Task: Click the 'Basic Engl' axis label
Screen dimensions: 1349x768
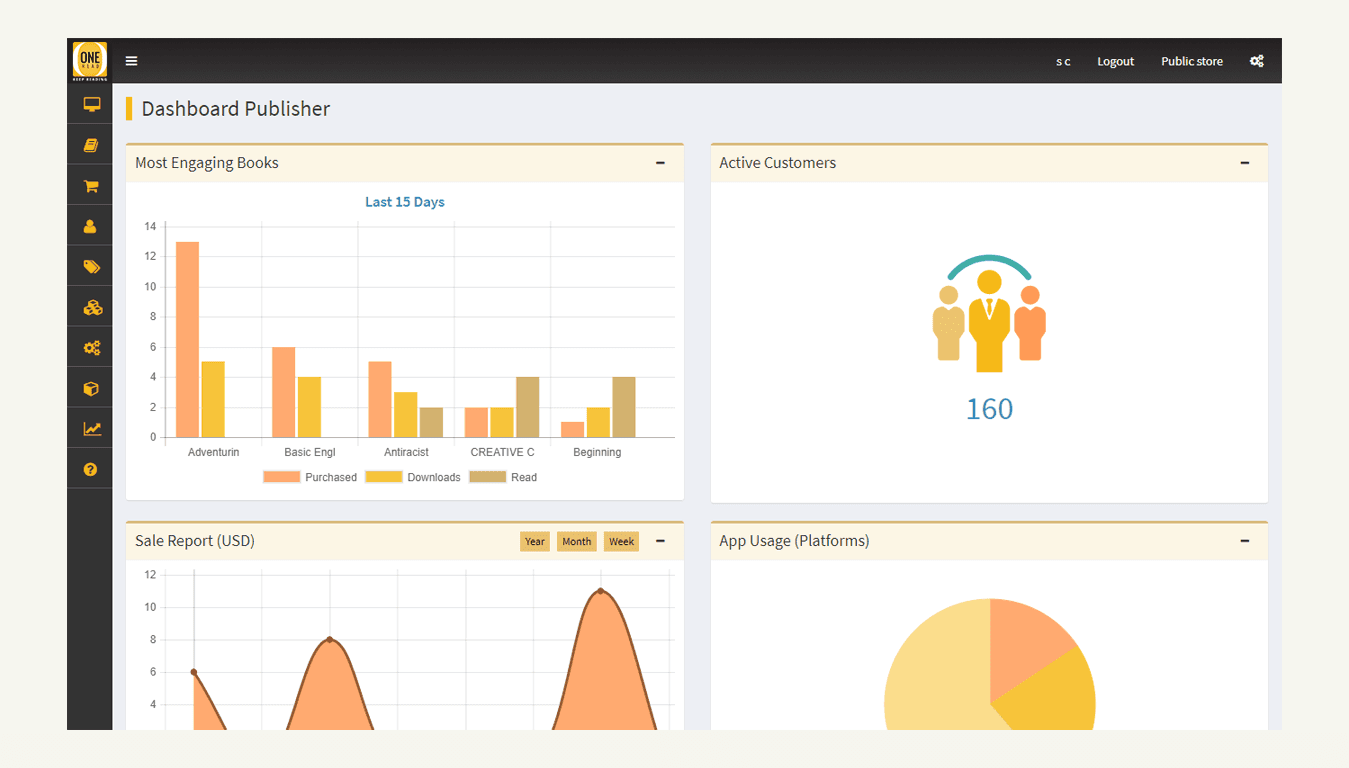Action: [310, 452]
